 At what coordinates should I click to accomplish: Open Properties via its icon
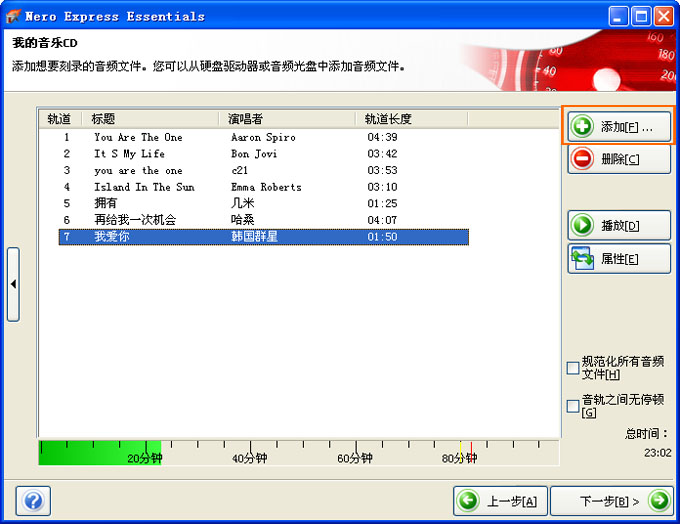point(582,258)
